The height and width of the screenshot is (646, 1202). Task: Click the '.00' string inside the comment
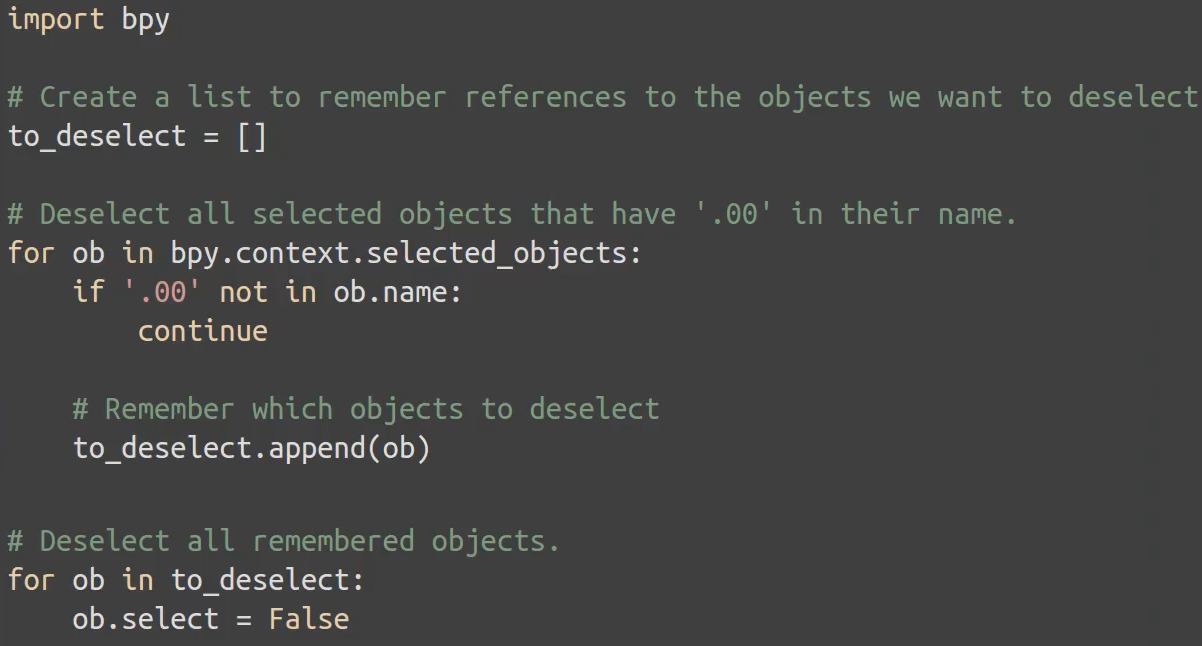[734, 214]
